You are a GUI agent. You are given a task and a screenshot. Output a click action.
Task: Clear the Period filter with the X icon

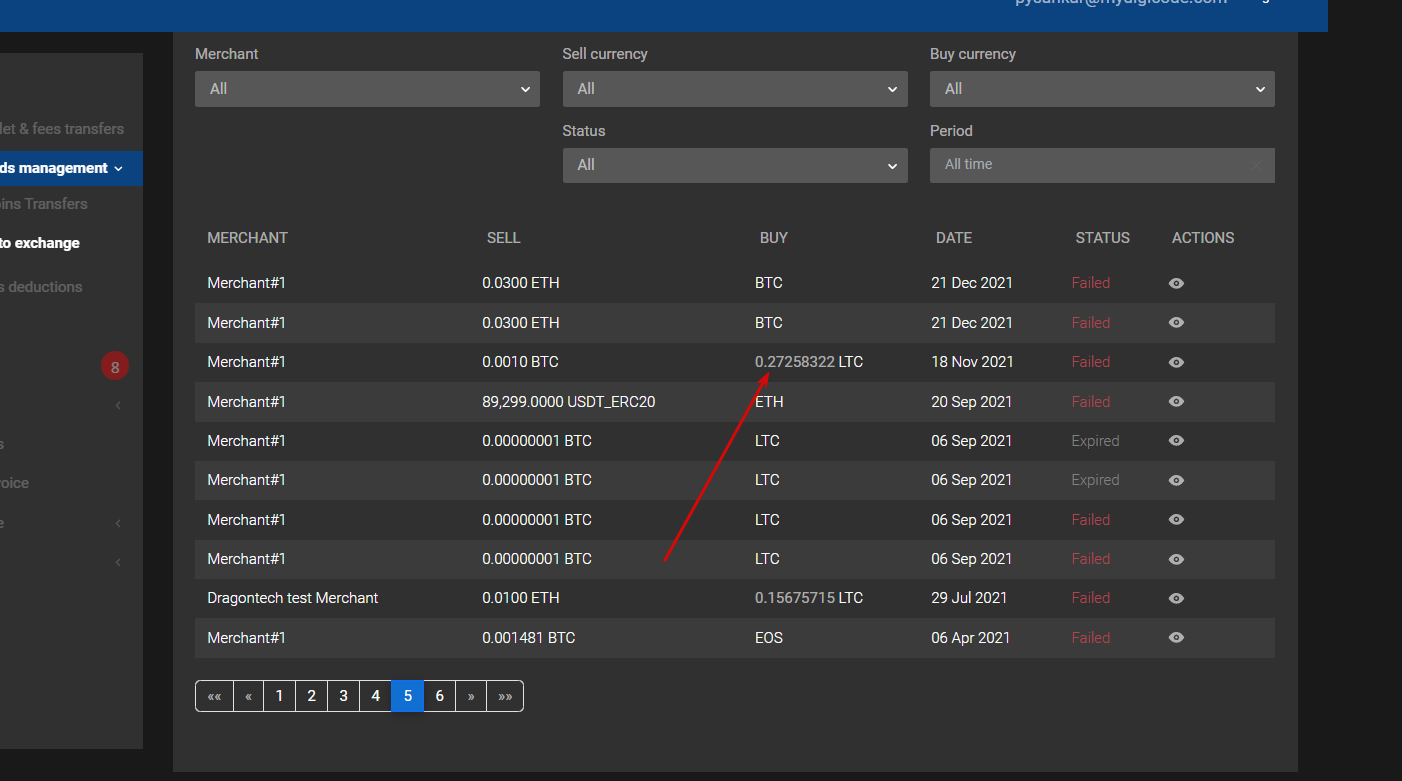tap(1256, 165)
